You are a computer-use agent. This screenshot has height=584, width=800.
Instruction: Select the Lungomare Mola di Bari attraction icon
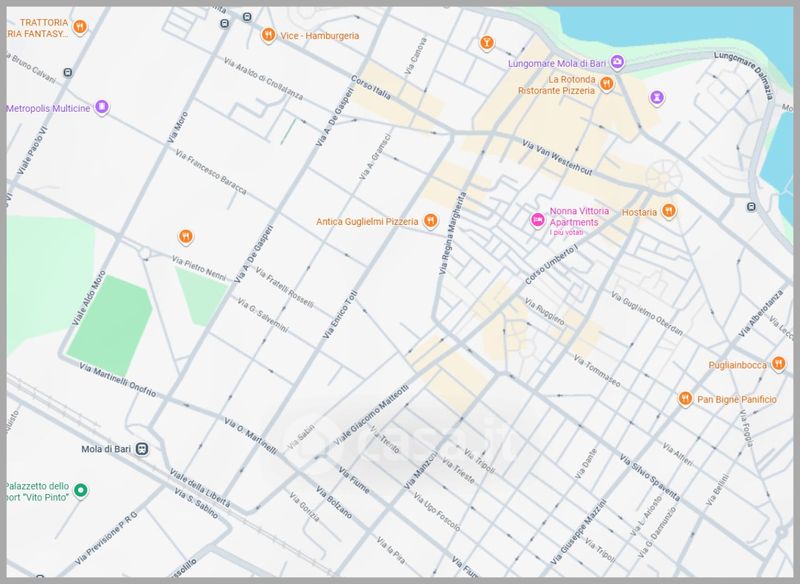point(618,63)
